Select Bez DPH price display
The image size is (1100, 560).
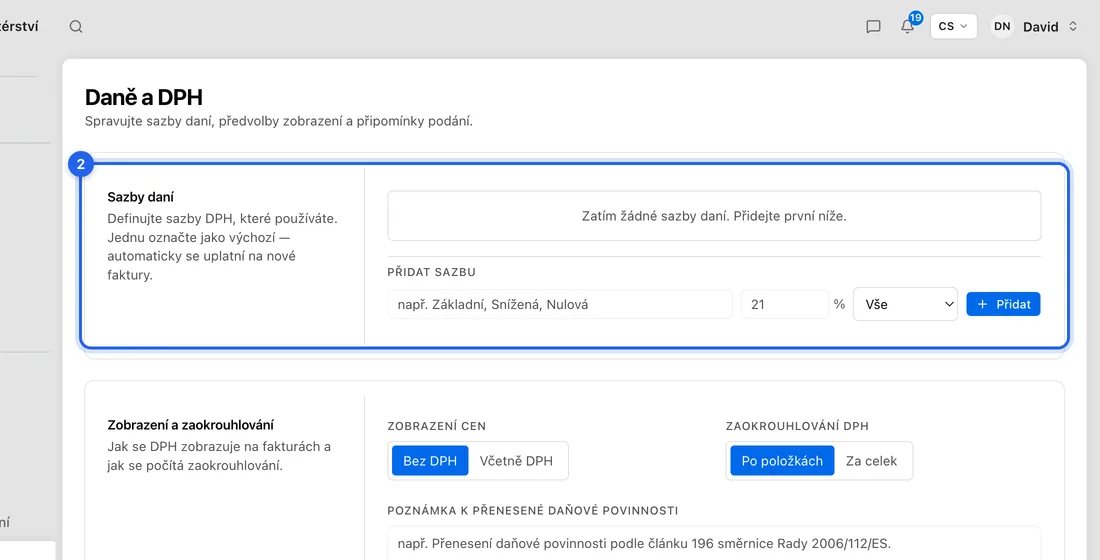(x=430, y=461)
